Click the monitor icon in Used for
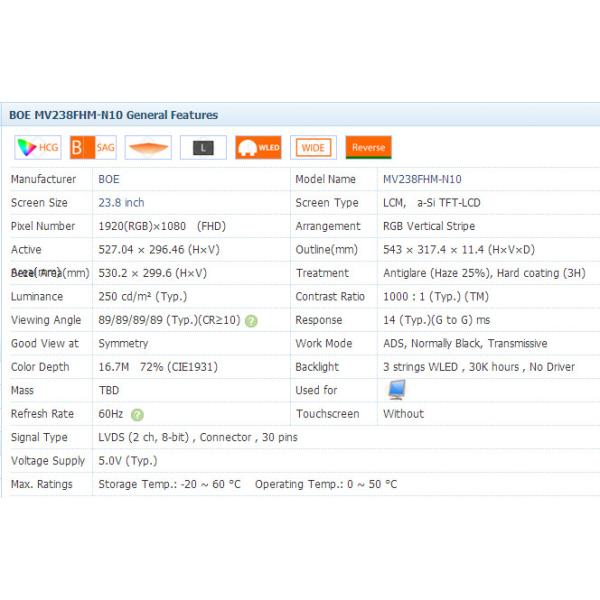This screenshot has width=600, height=600. (x=396, y=390)
